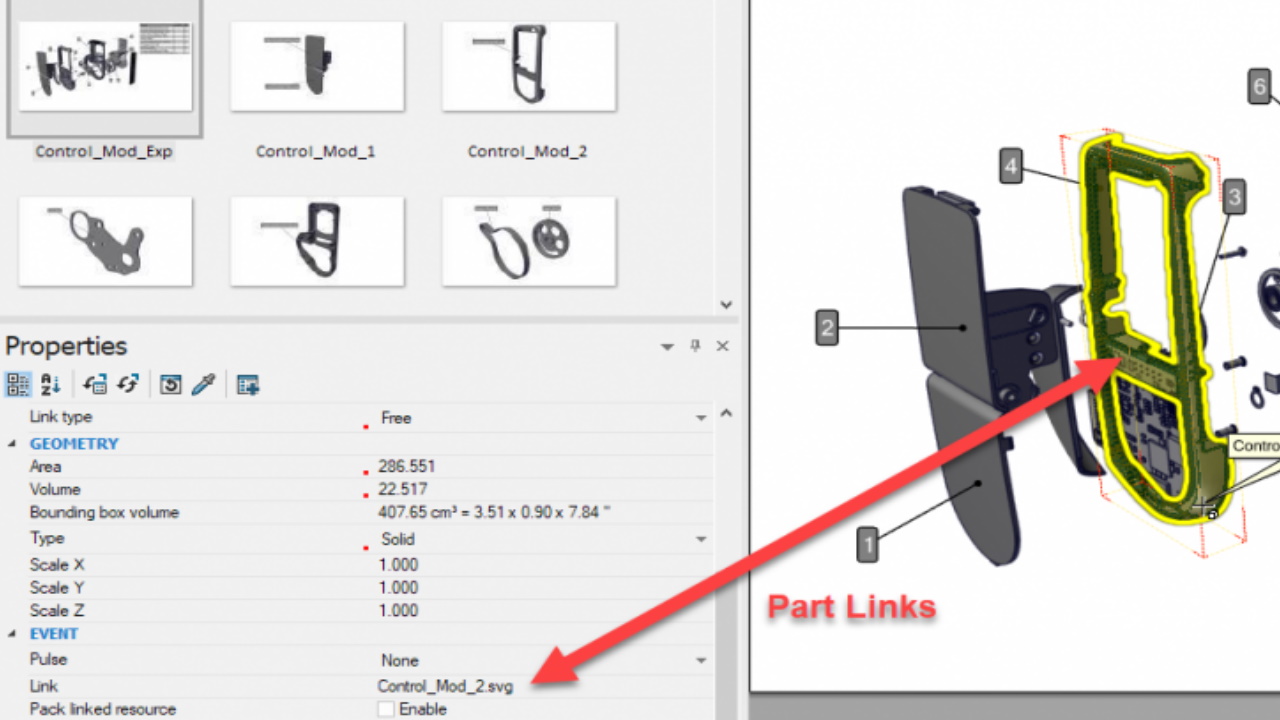Collapse the GEOMETRY section
Image resolution: width=1280 pixels, height=720 pixels.
[x=12, y=443]
